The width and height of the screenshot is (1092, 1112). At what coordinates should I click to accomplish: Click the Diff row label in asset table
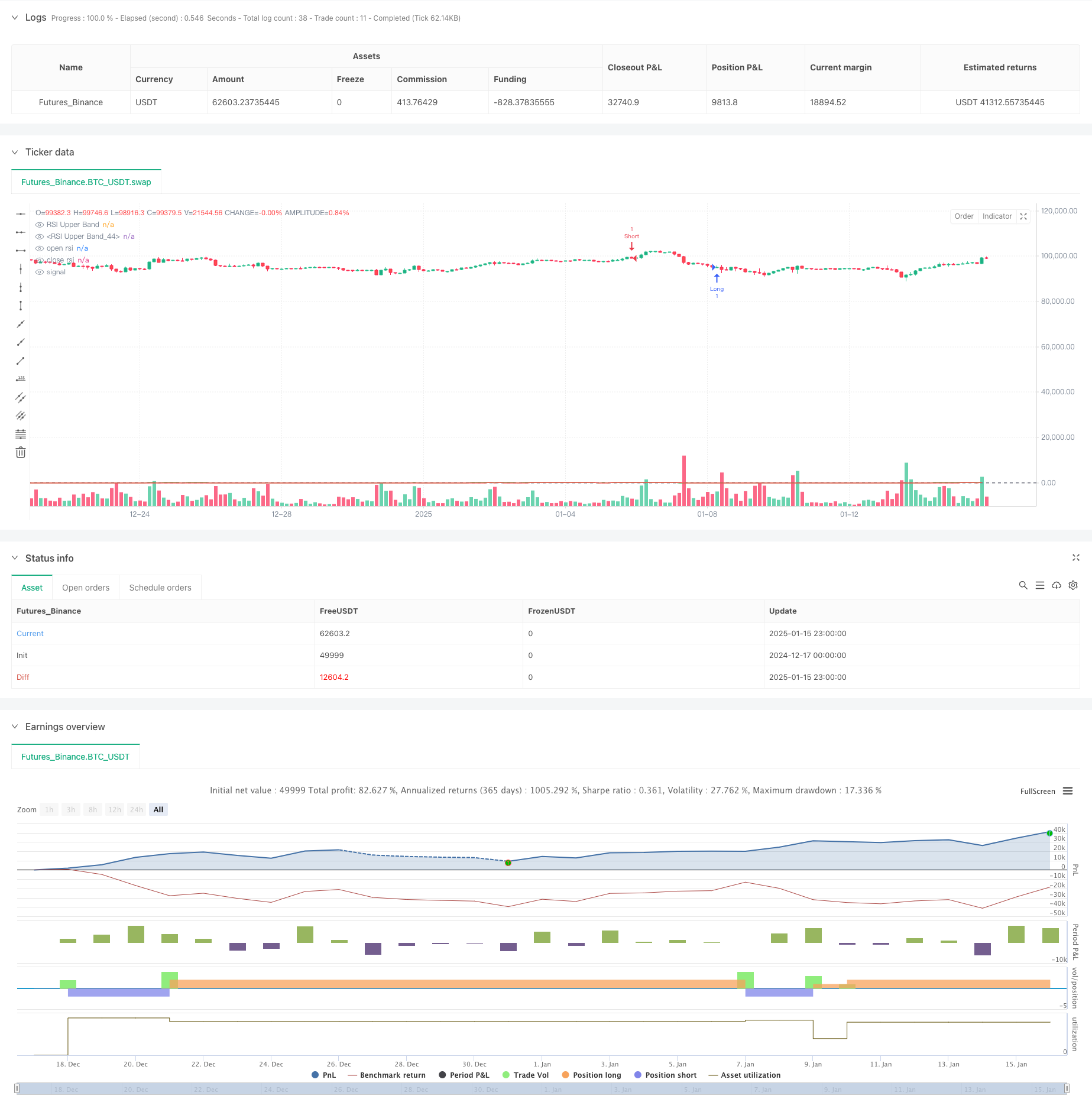(x=23, y=677)
